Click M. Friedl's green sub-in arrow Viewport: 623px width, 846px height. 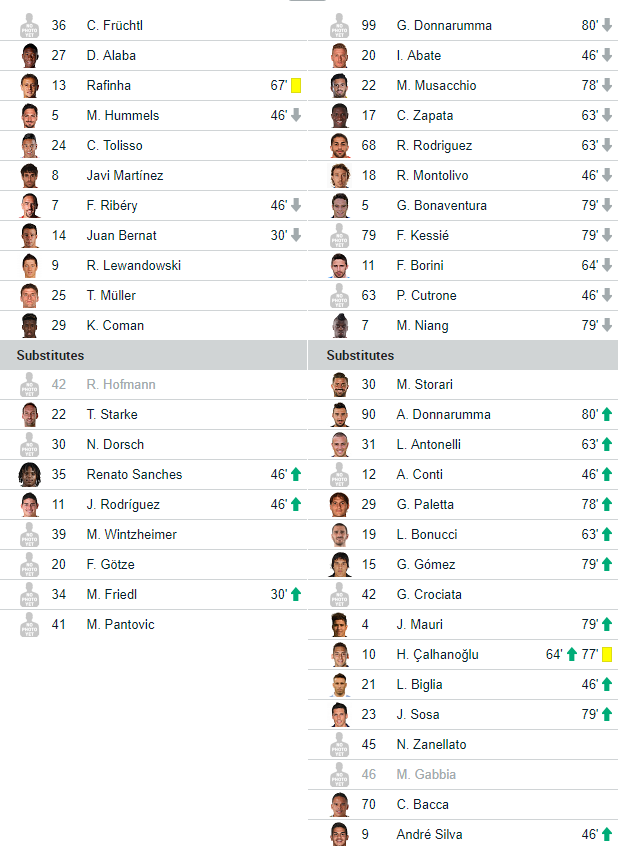[x=296, y=594]
